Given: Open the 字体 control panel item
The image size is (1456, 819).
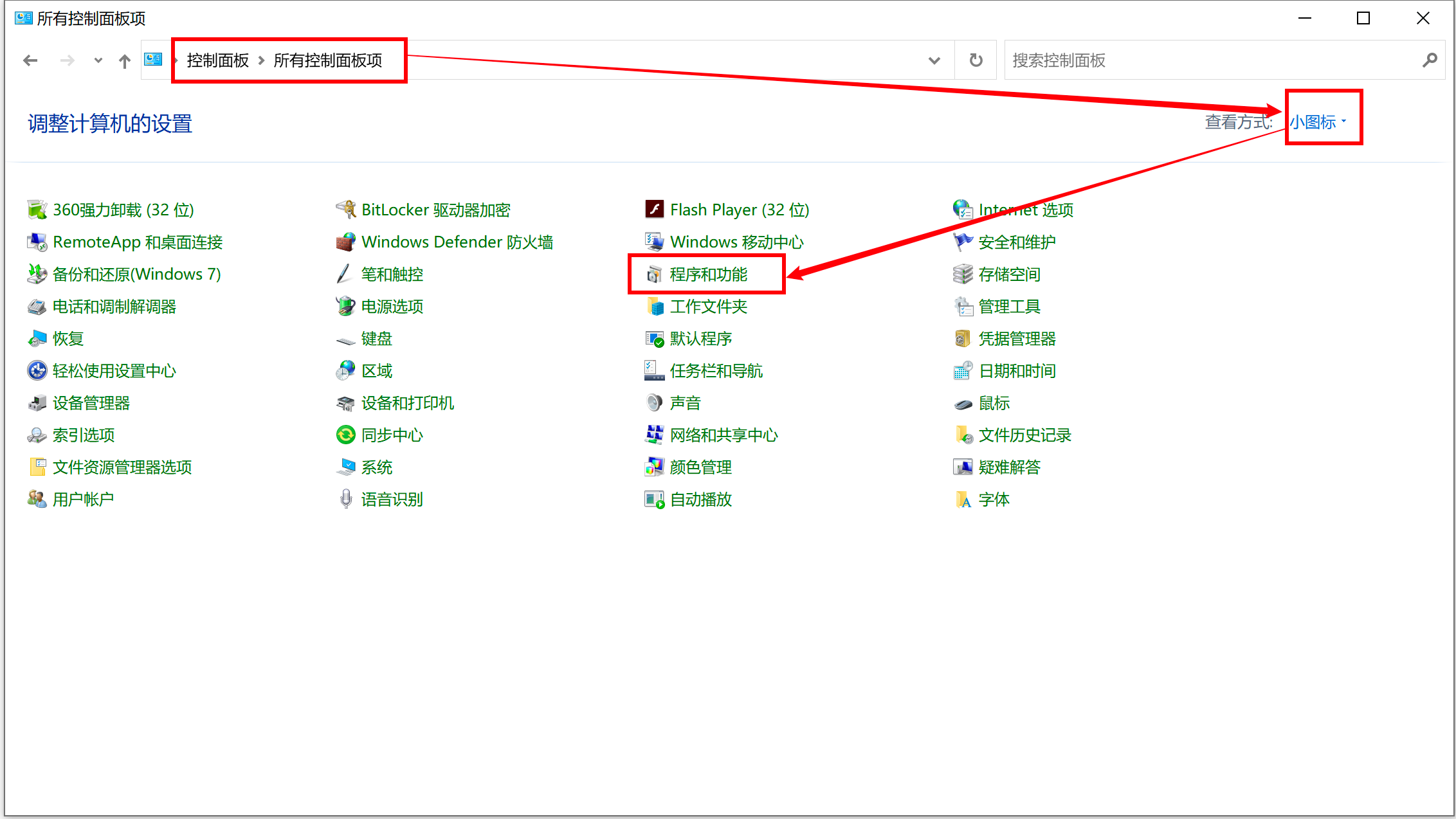Looking at the screenshot, I should 994,499.
